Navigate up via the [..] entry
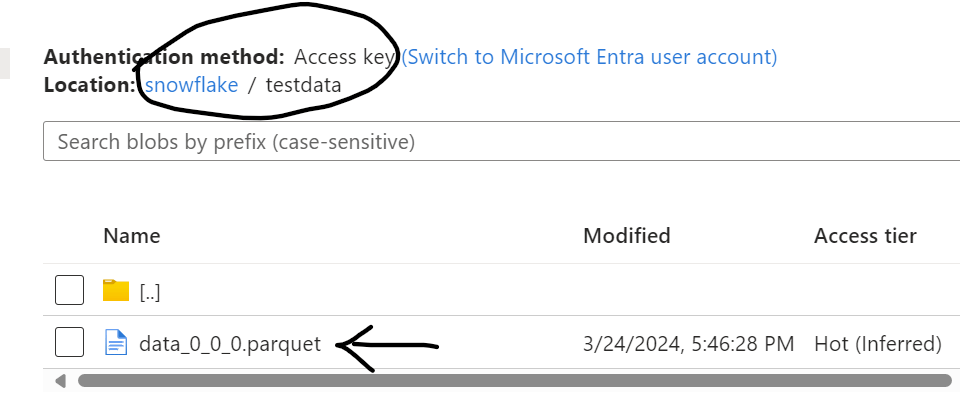960x409 pixels. click(150, 292)
